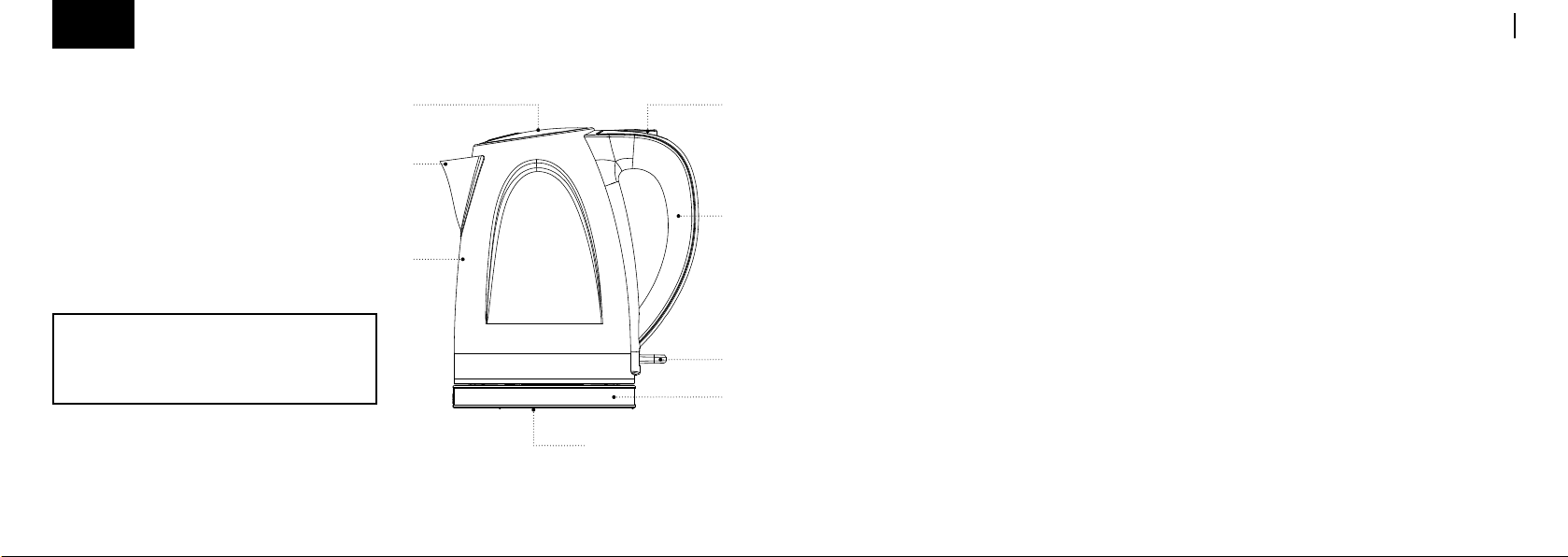Click the dotted callout line left of spout
Viewport: 1568px width, 557px height.
[428, 164]
